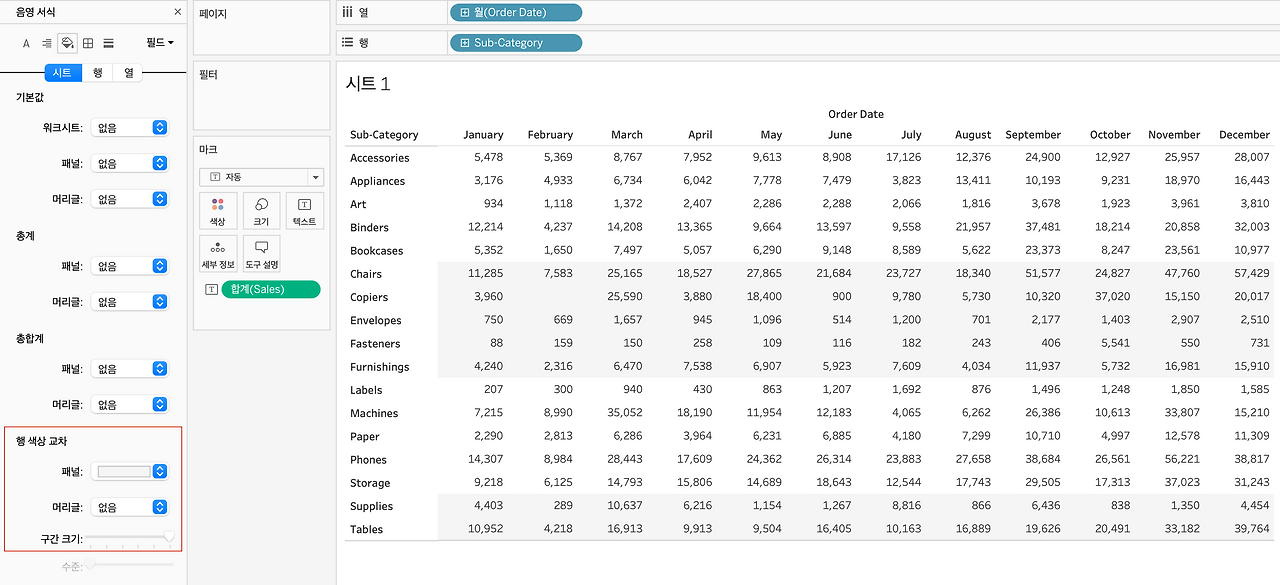The image size is (1280, 585).
Task: Click the September column header
Action: pyautogui.click(x=1033, y=135)
